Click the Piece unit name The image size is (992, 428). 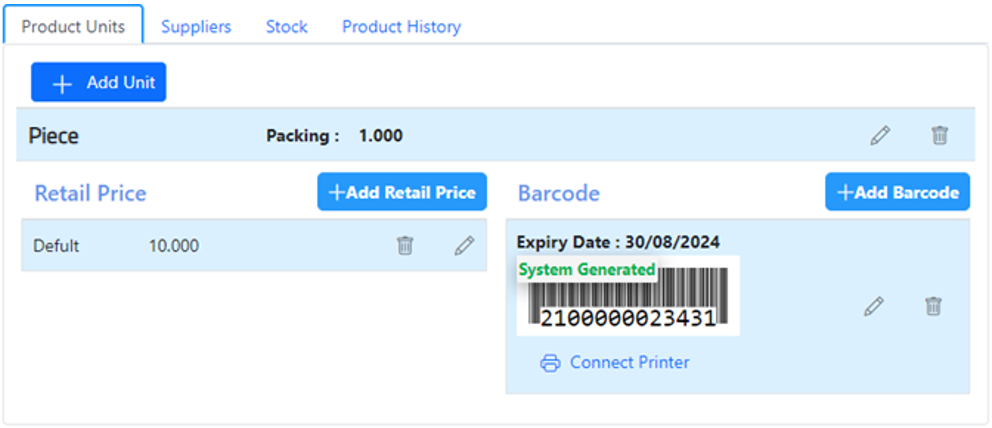pyautogui.click(x=54, y=136)
